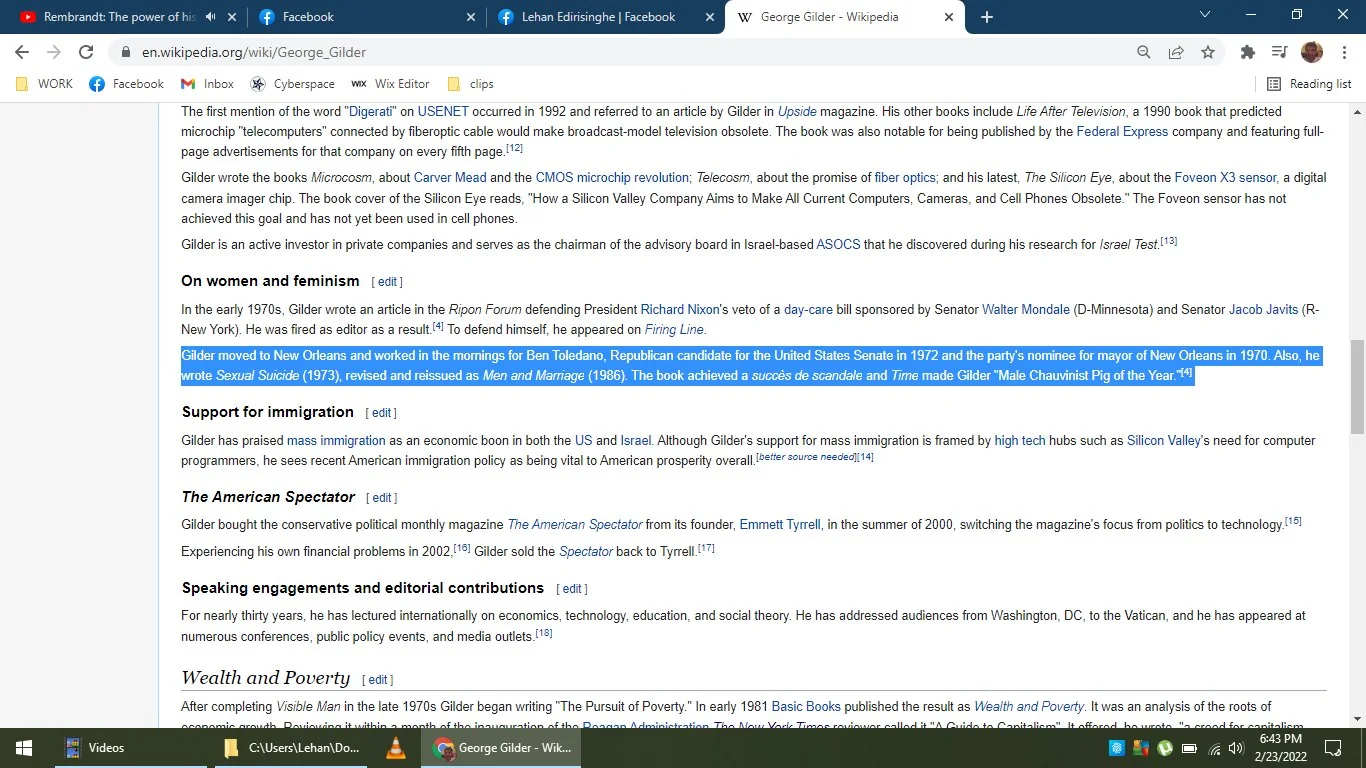1366x768 pixels.
Task: Open the zoom control in the address bar
Action: pos(1144,52)
